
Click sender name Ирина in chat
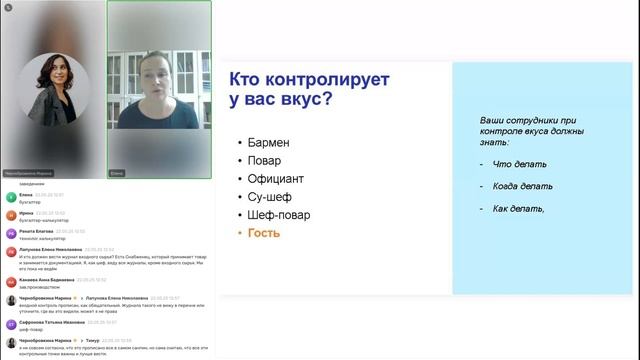pos(26,213)
